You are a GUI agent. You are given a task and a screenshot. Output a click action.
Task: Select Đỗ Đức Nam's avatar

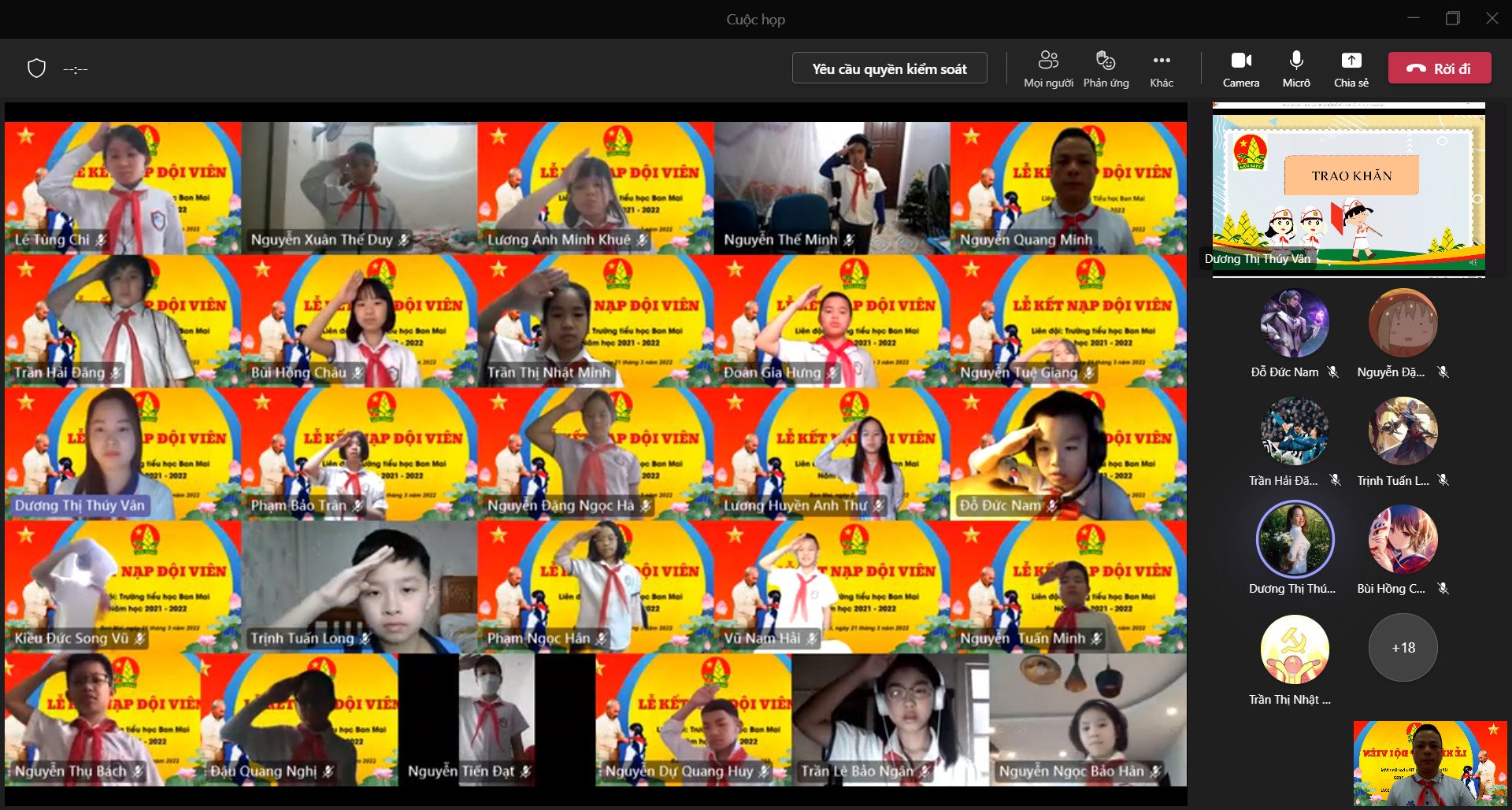[x=1295, y=324]
